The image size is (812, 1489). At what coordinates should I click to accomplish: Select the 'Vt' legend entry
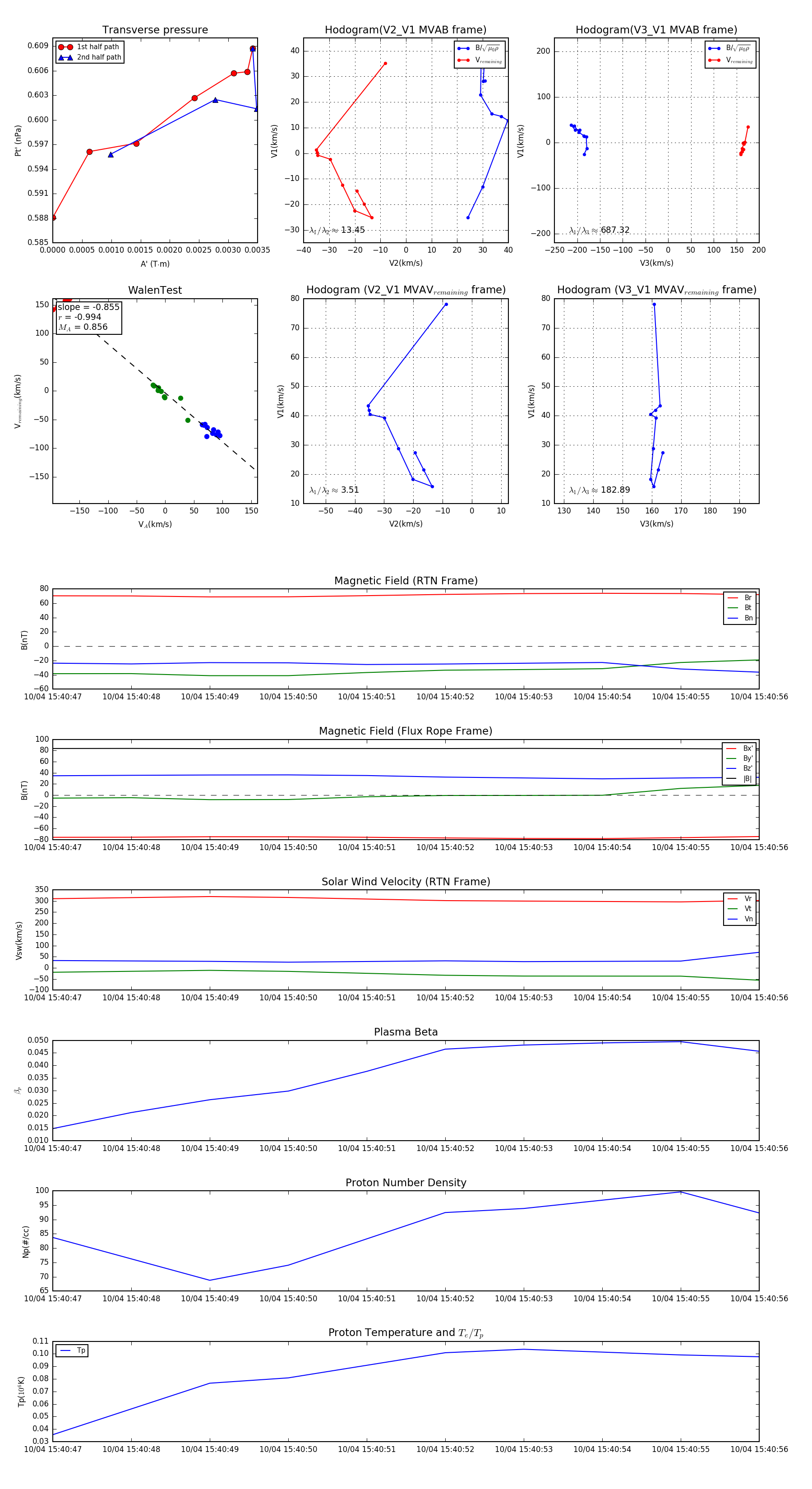click(740, 909)
